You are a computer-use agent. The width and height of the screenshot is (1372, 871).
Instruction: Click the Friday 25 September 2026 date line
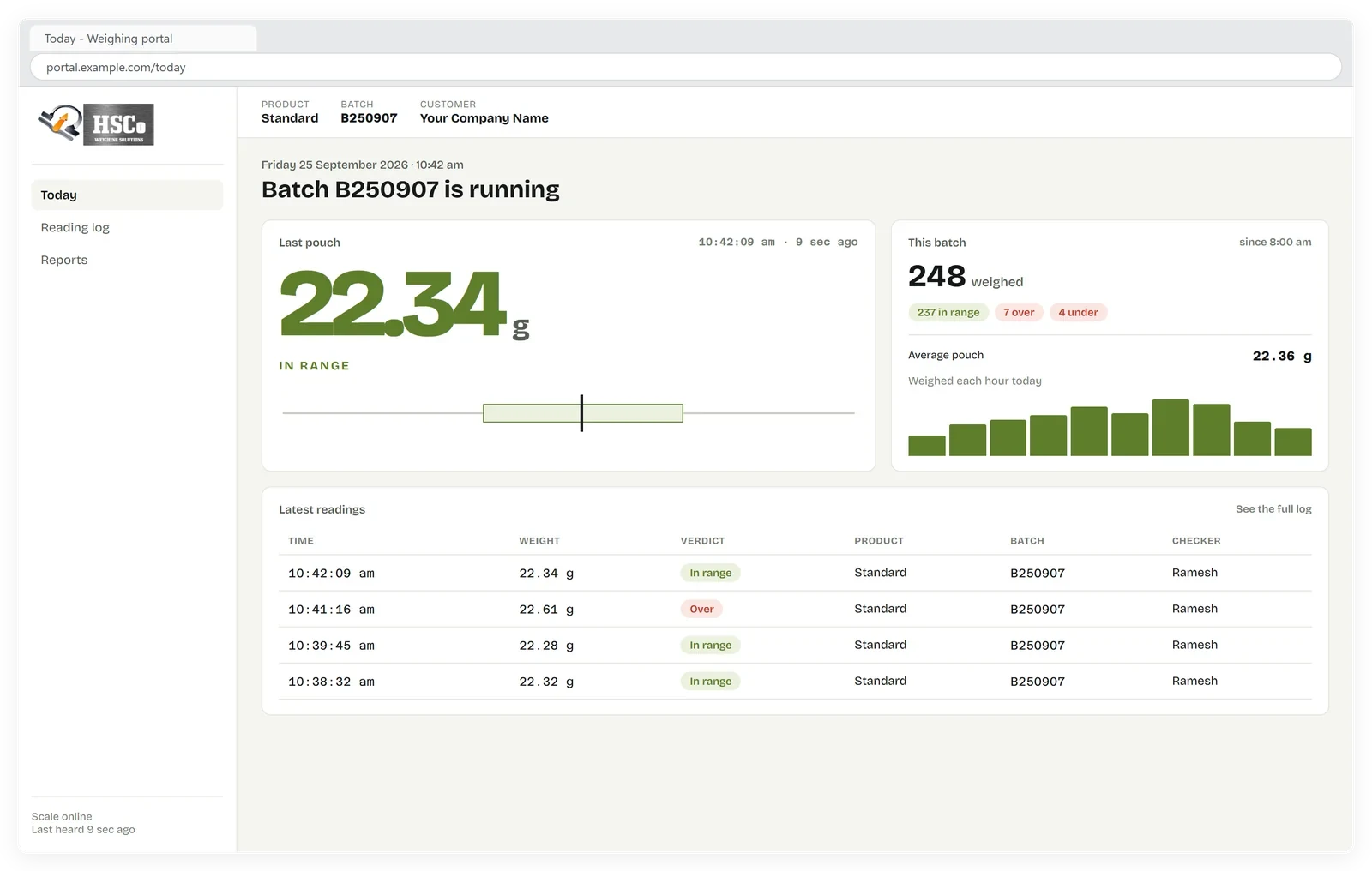pos(362,165)
